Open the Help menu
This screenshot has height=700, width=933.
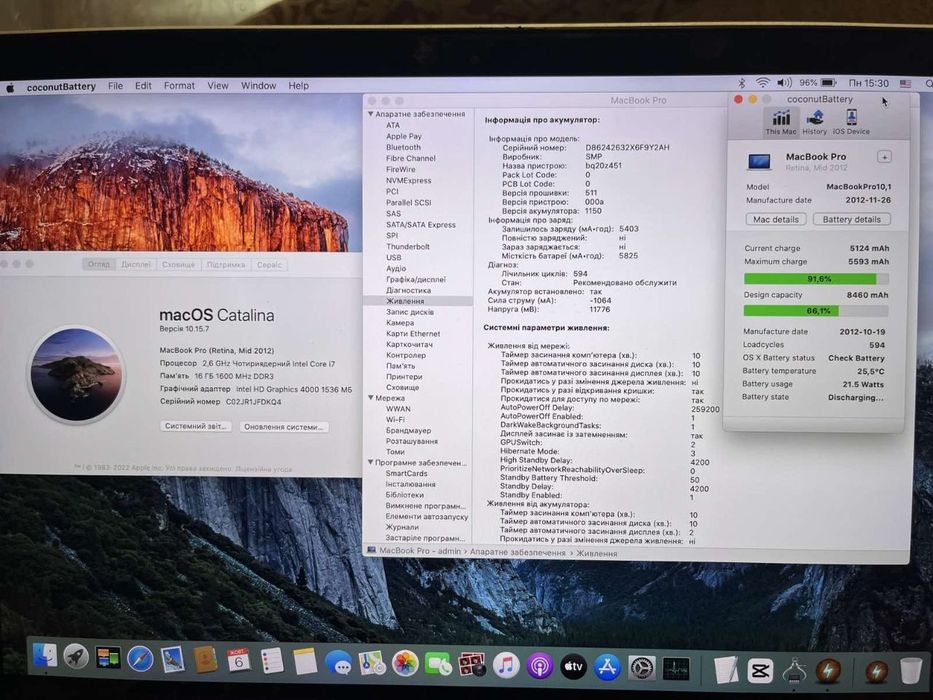coord(299,86)
